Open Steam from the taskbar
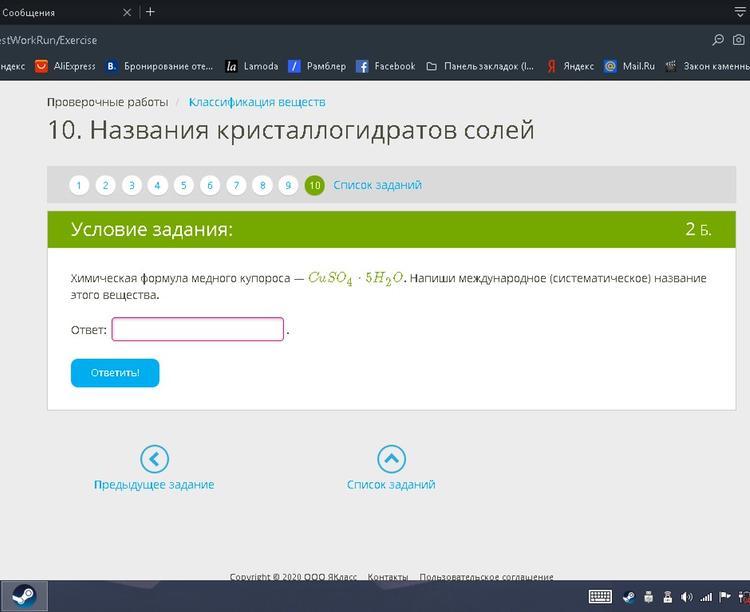The image size is (750, 612). (24, 596)
